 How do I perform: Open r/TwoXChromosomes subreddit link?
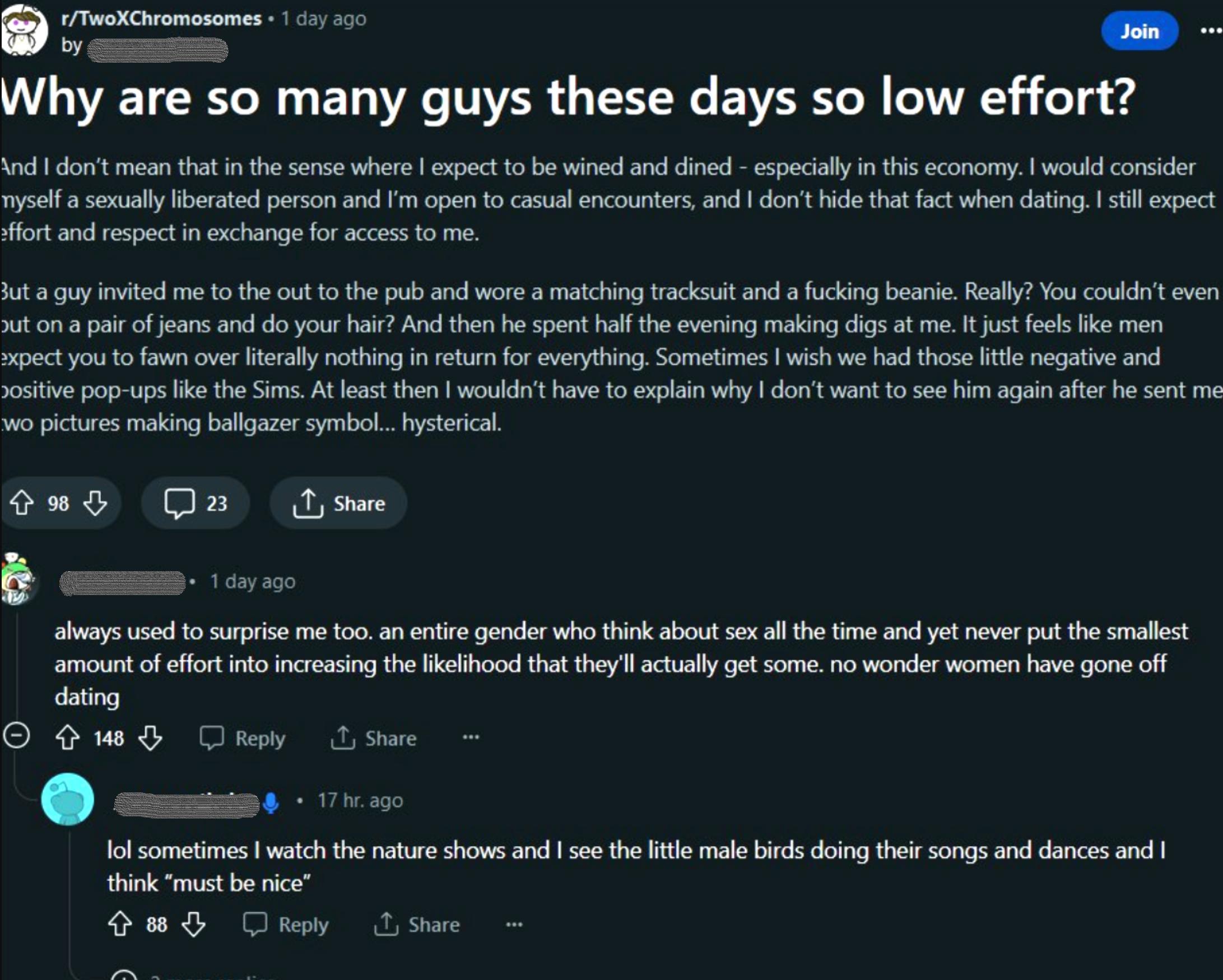pyautogui.click(x=161, y=18)
